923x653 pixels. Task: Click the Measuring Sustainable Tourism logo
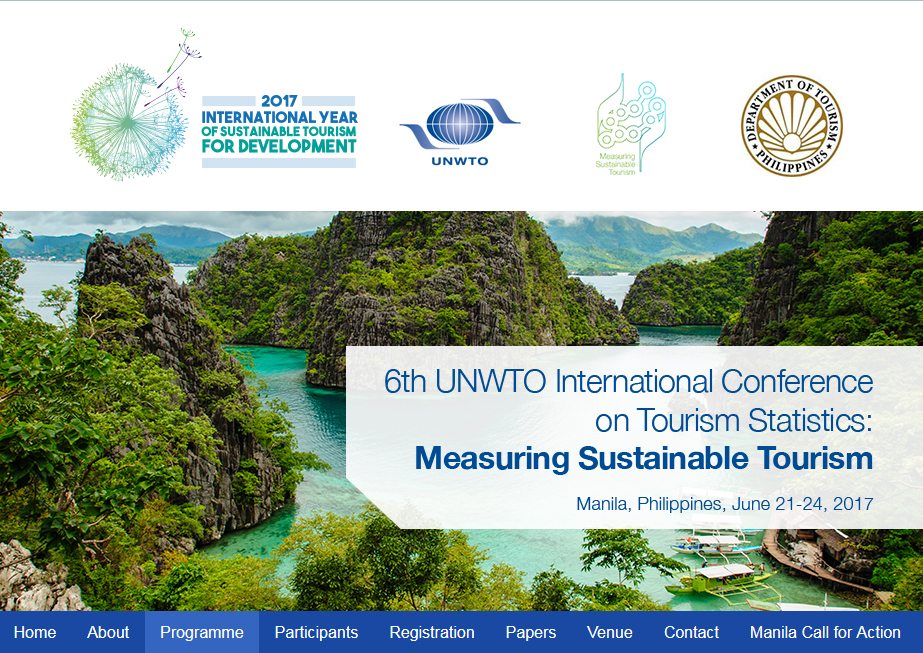coord(630,124)
